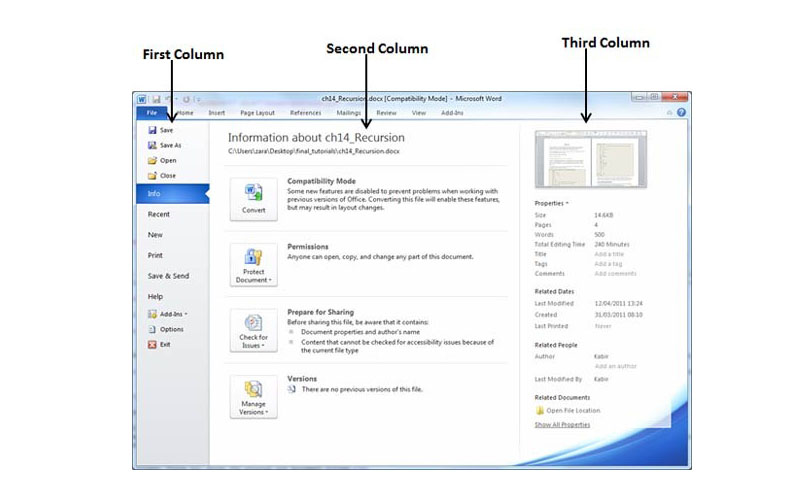Click the Undo icon in title bar
The height and width of the screenshot is (500, 800).
pos(168,99)
